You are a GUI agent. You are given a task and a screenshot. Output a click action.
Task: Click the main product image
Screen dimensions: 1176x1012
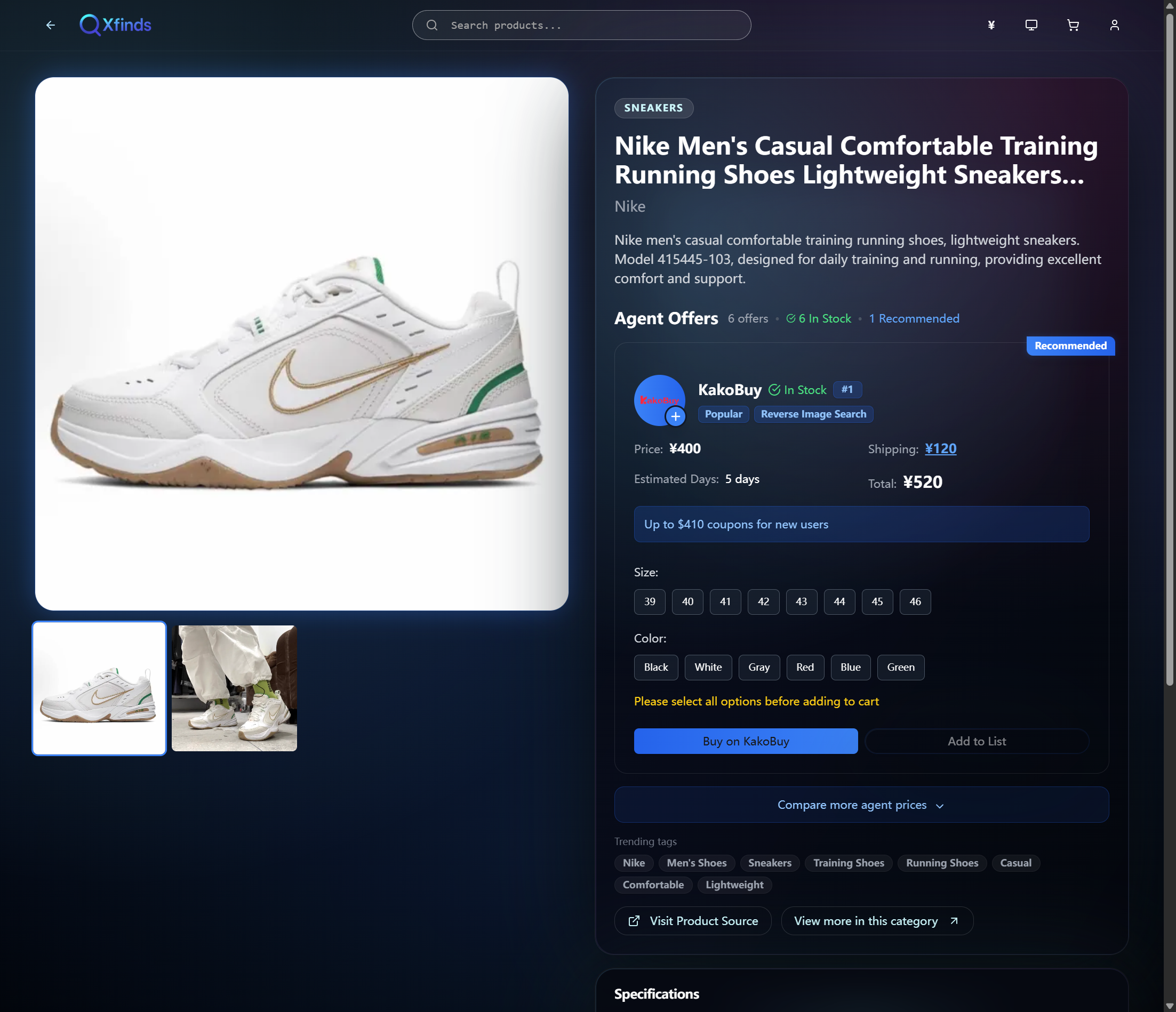tap(301, 344)
